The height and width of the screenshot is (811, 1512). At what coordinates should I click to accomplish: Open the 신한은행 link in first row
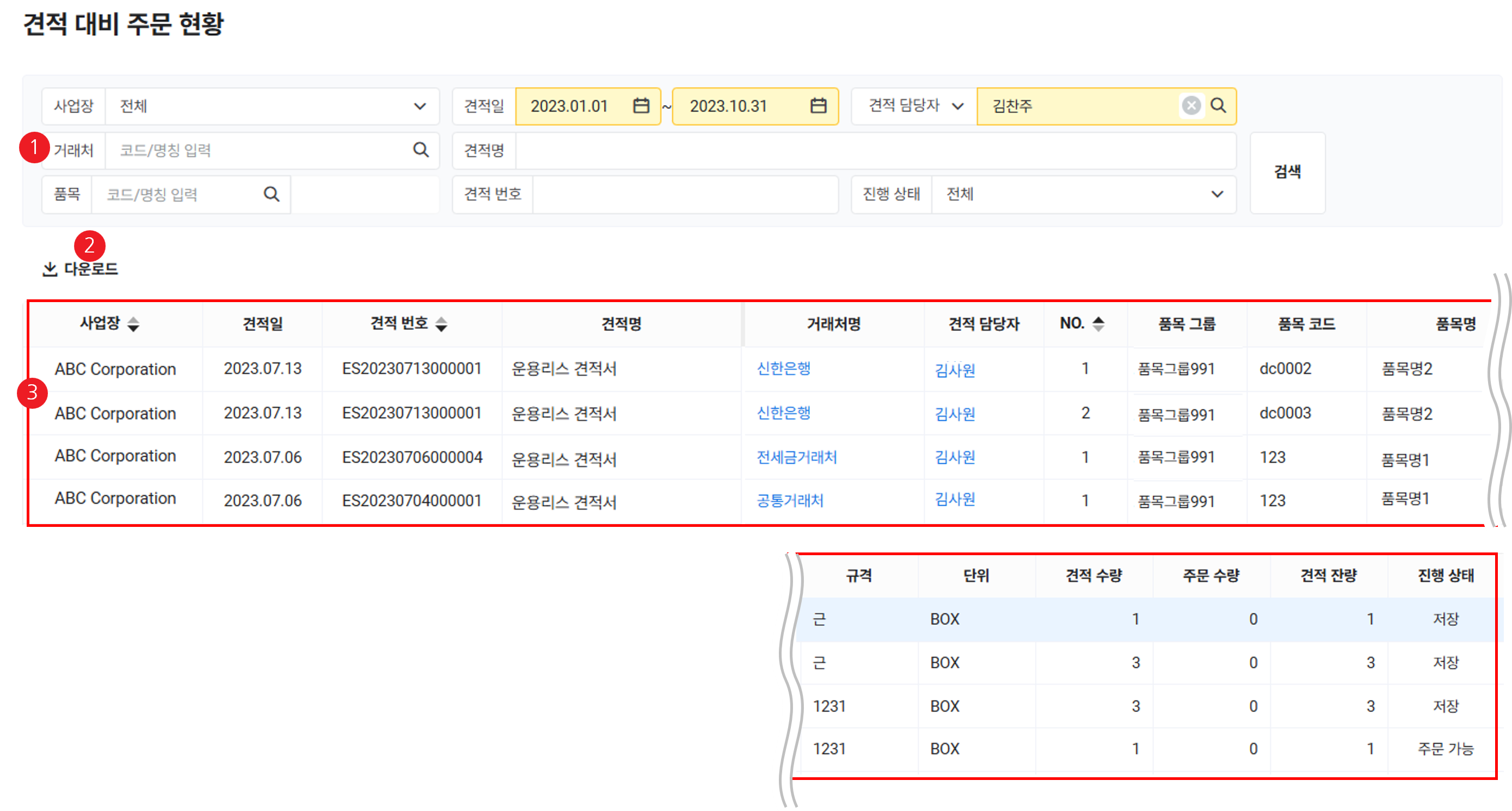[x=784, y=368]
